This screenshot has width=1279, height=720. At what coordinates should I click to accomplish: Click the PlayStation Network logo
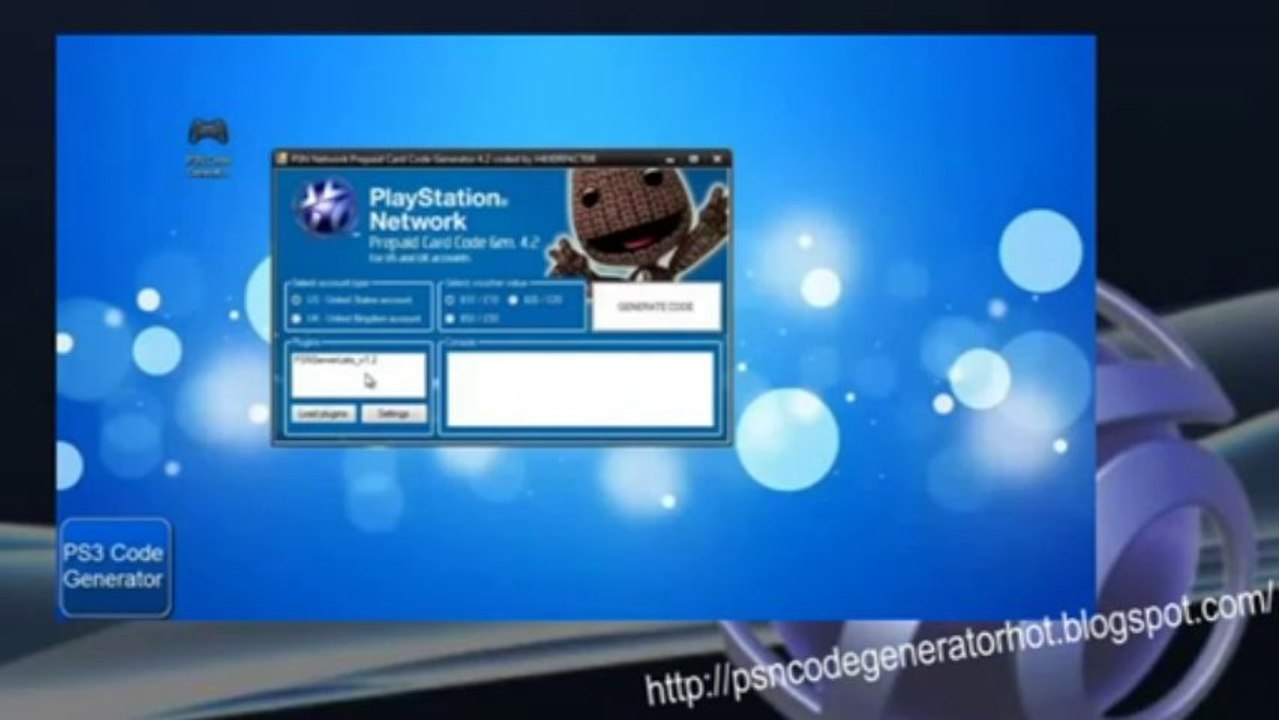point(325,208)
